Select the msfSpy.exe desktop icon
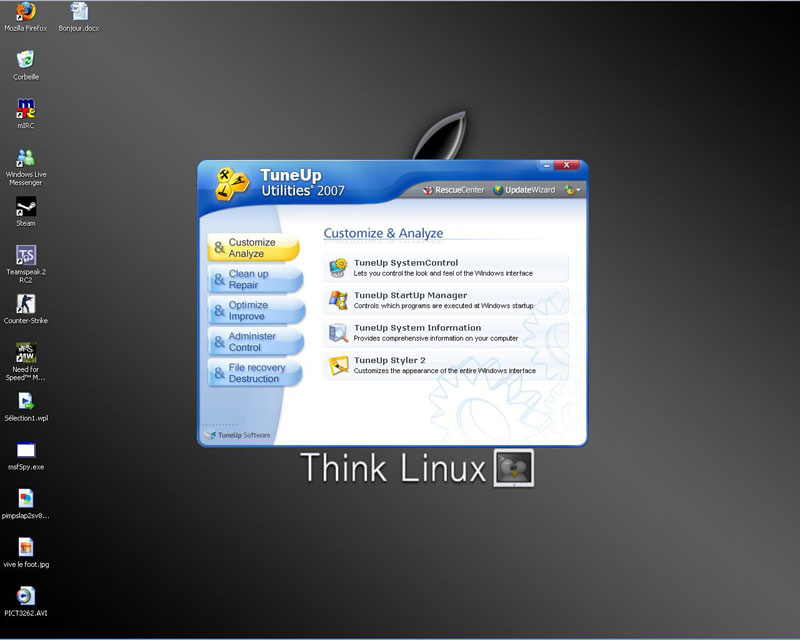The width and height of the screenshot is (800, 640). pyautogui.click(x=26, y=456)
